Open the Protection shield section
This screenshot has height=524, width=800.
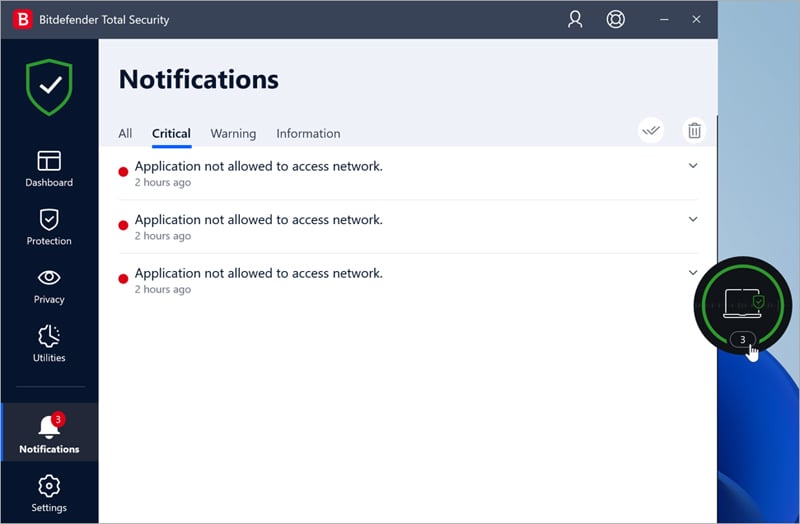[x=49, y=227]
